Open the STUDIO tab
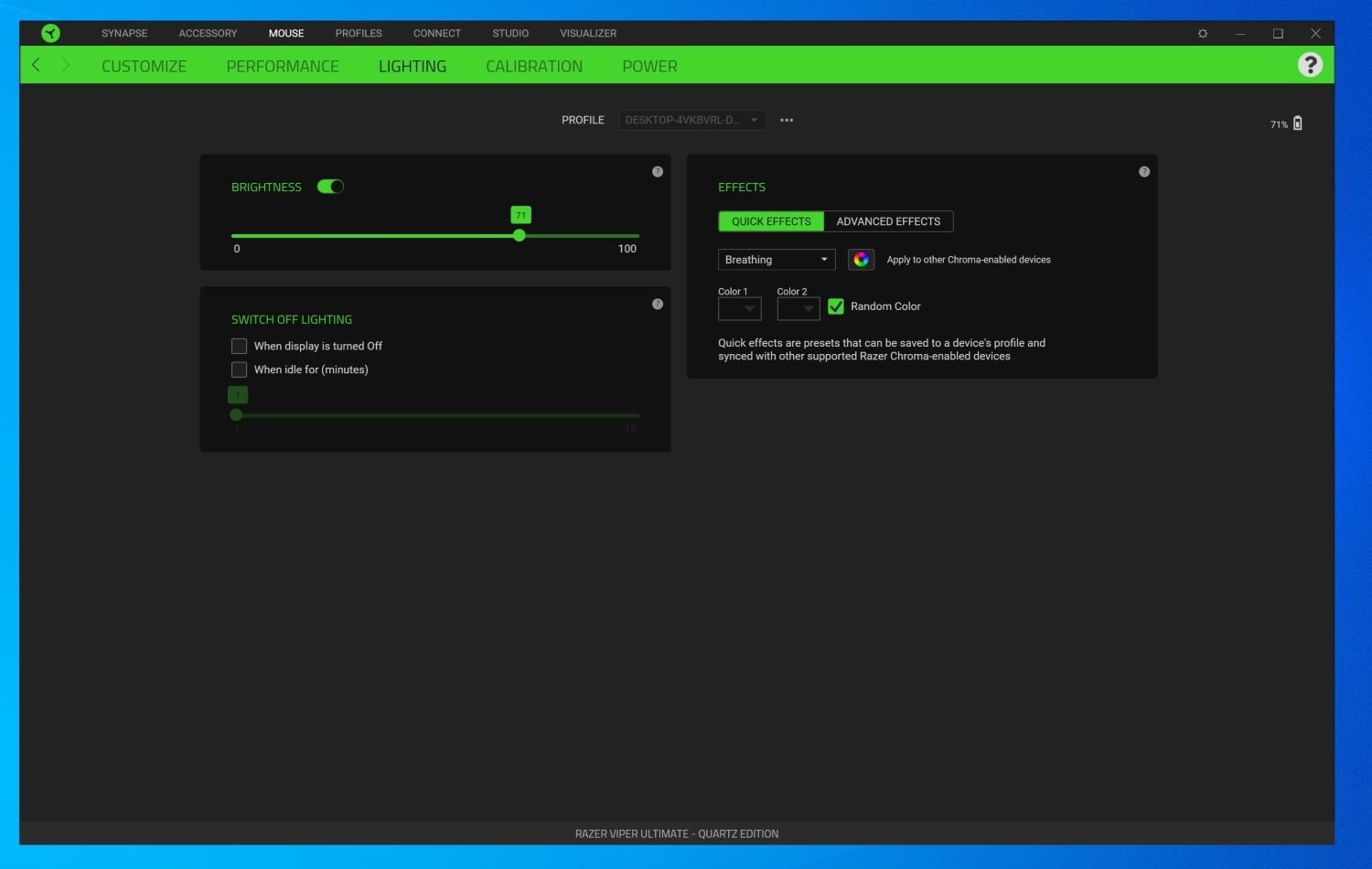Screen dimensions: 1372x869 pos(510,34)
